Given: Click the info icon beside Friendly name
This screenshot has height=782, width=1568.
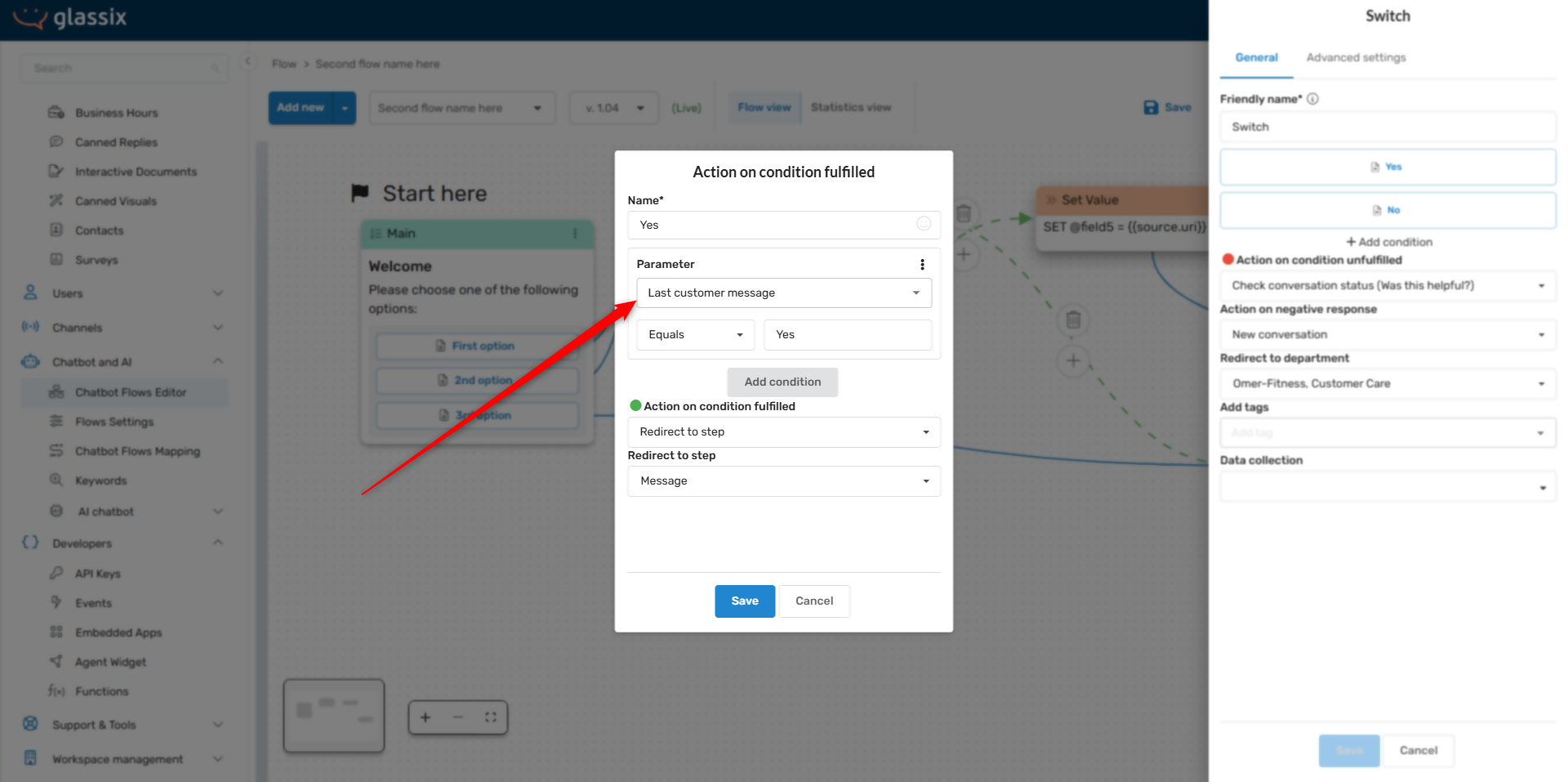Looking at the screenshot, I should coord(1312,99).
